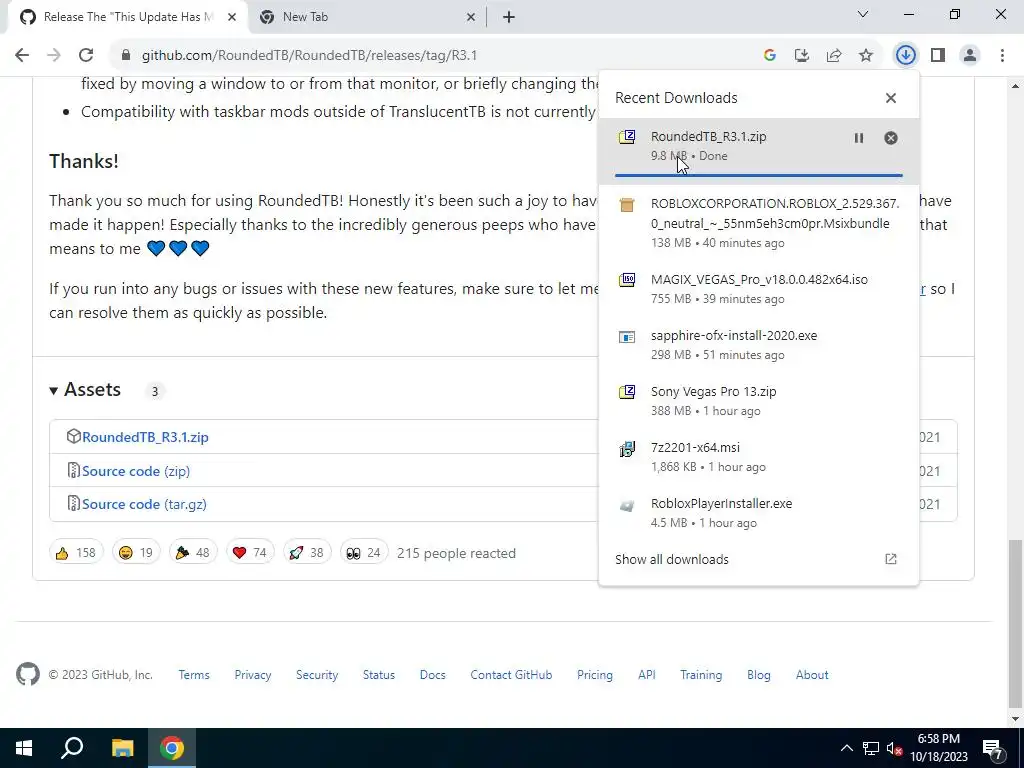Open the Security footer link

click(x=317, y=675)
